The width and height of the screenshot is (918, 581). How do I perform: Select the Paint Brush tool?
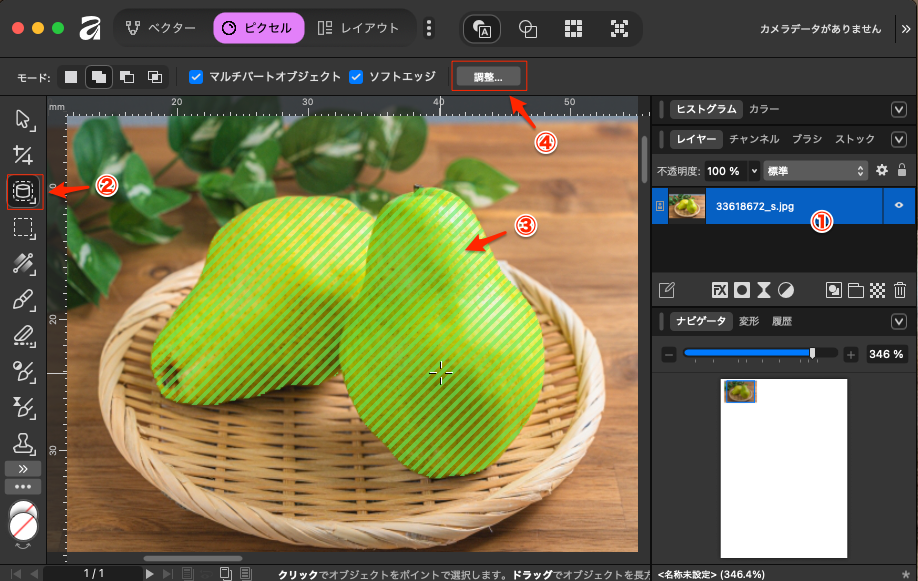(23, 299)
